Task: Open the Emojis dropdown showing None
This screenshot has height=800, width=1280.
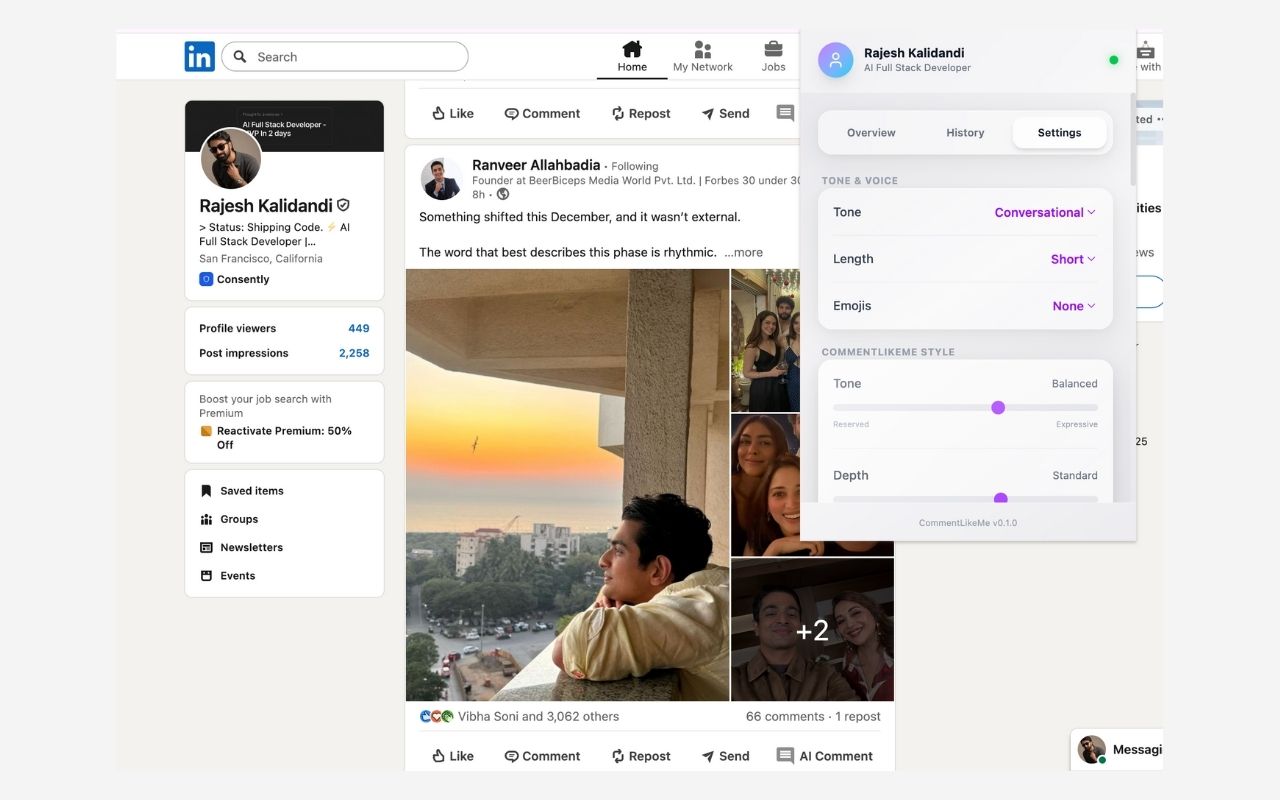Action: point(1073,306)
